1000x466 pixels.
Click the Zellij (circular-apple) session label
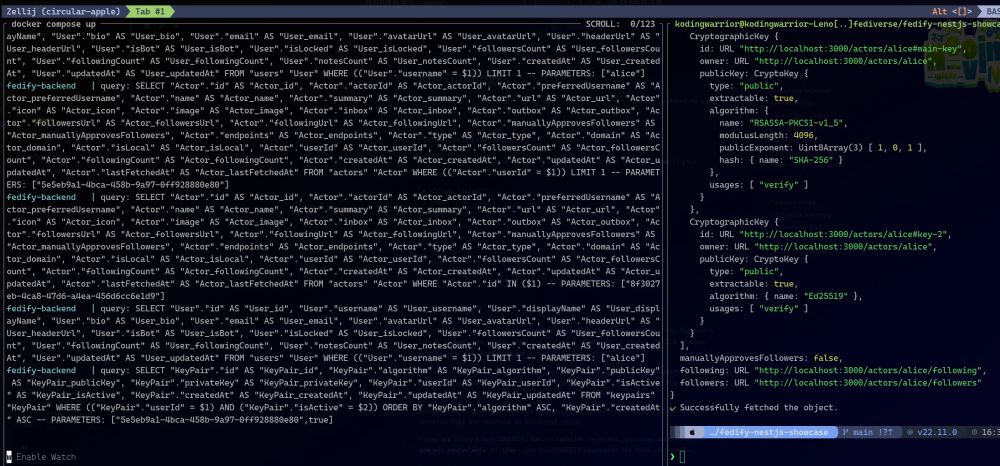coord(63,11)
